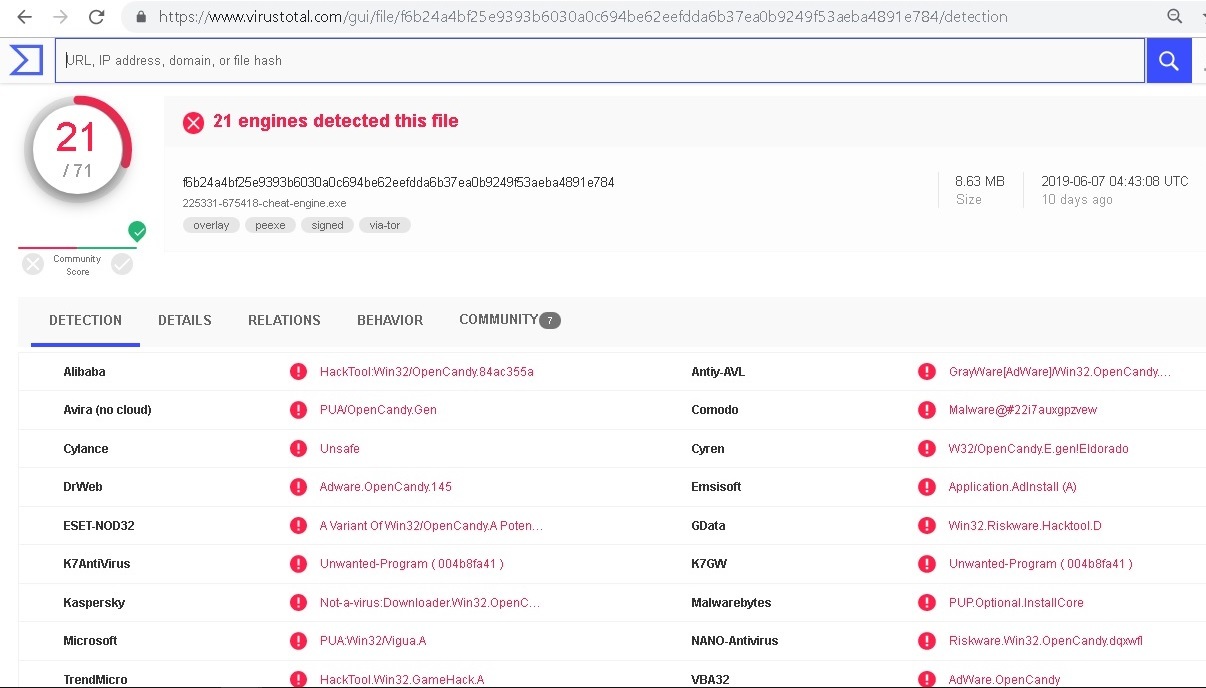Switch to the DETAILS tab
This screenshot has height=688, width=1206.
pos(185,320)
